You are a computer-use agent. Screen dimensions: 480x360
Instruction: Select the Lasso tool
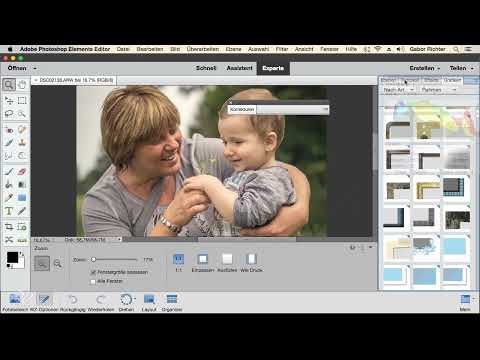[9, 114]
